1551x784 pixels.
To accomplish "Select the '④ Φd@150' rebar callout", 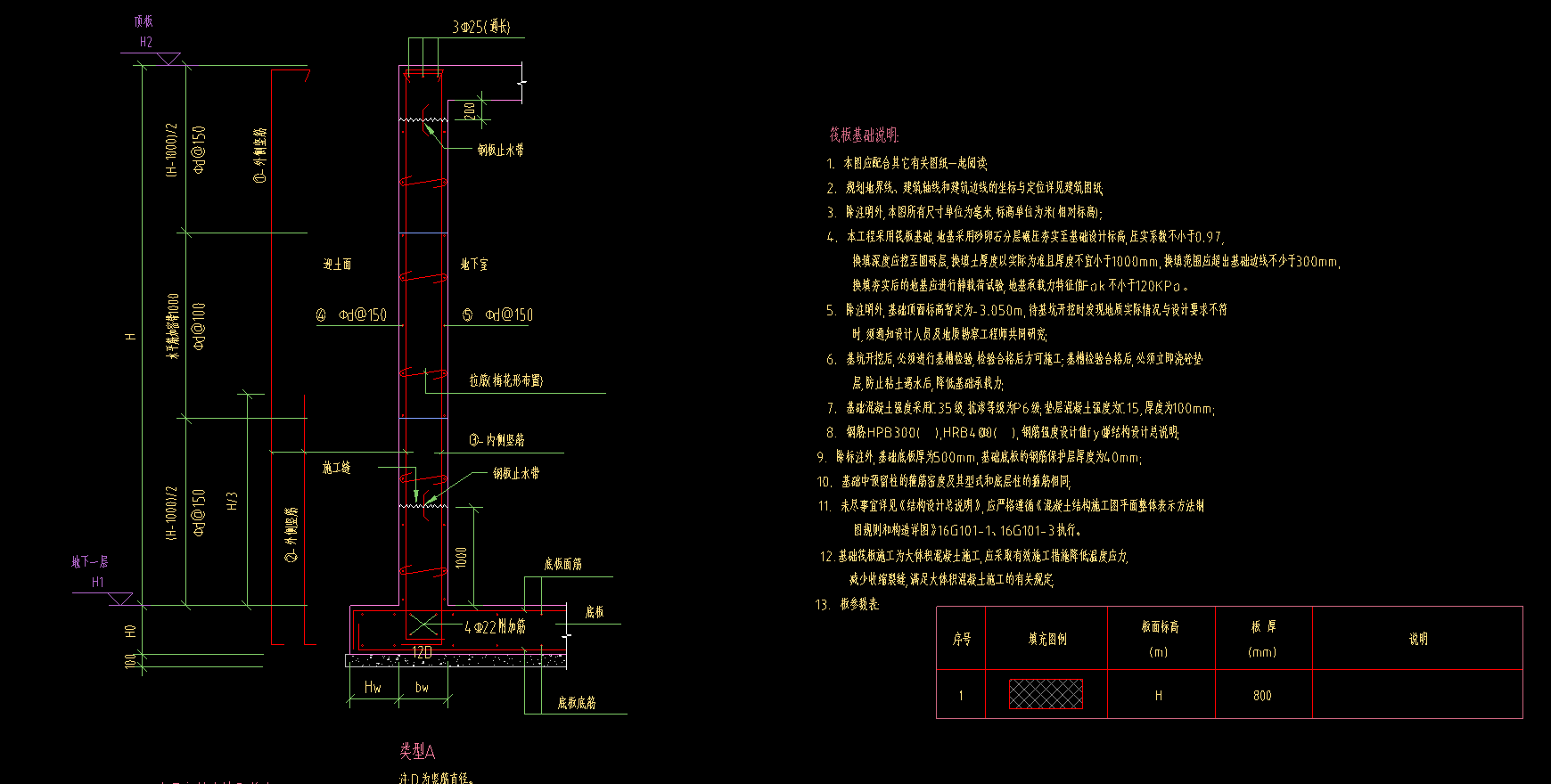I will pos(351,315).
